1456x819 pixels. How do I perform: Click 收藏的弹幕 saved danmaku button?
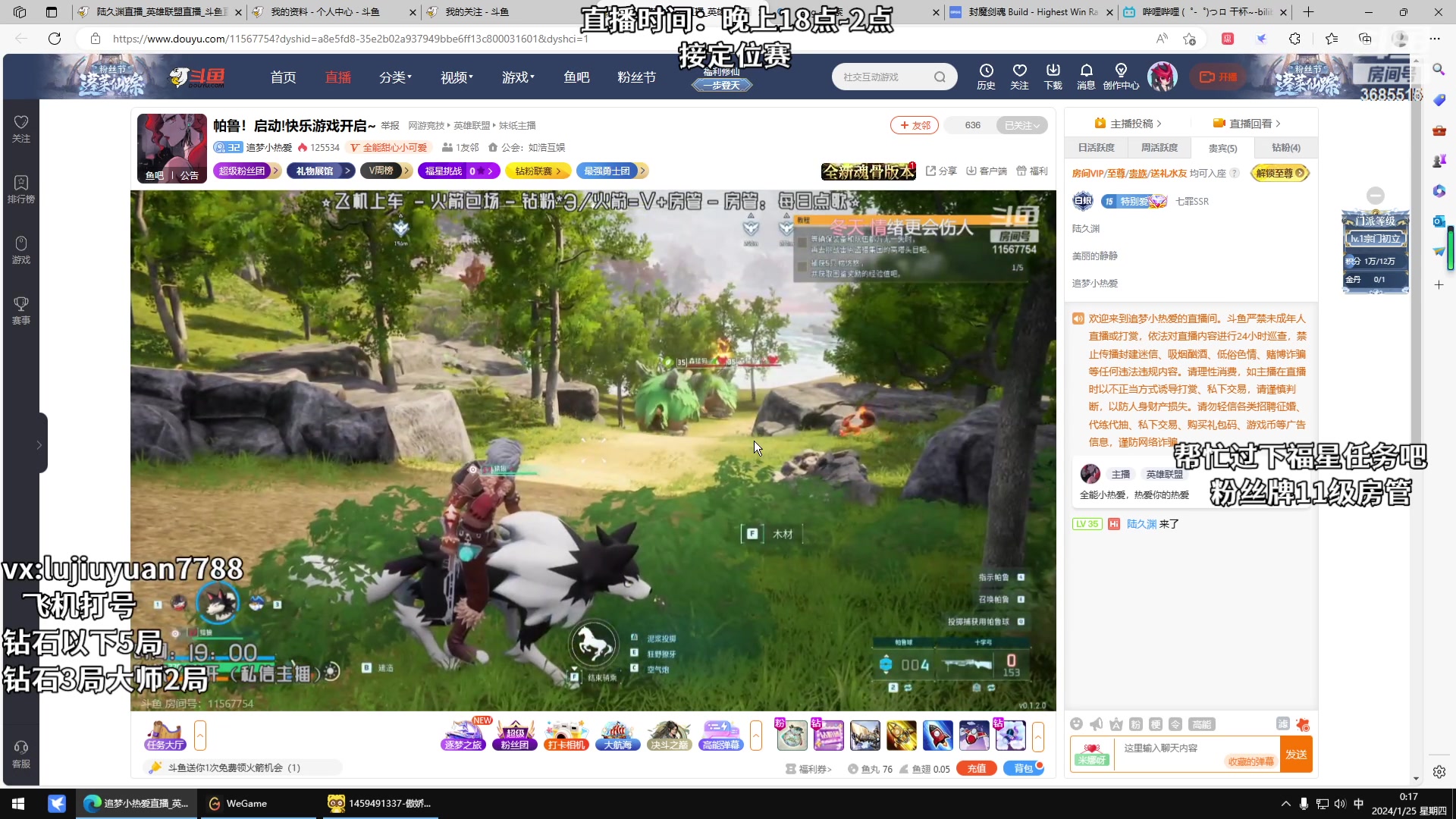[1250, 761]
